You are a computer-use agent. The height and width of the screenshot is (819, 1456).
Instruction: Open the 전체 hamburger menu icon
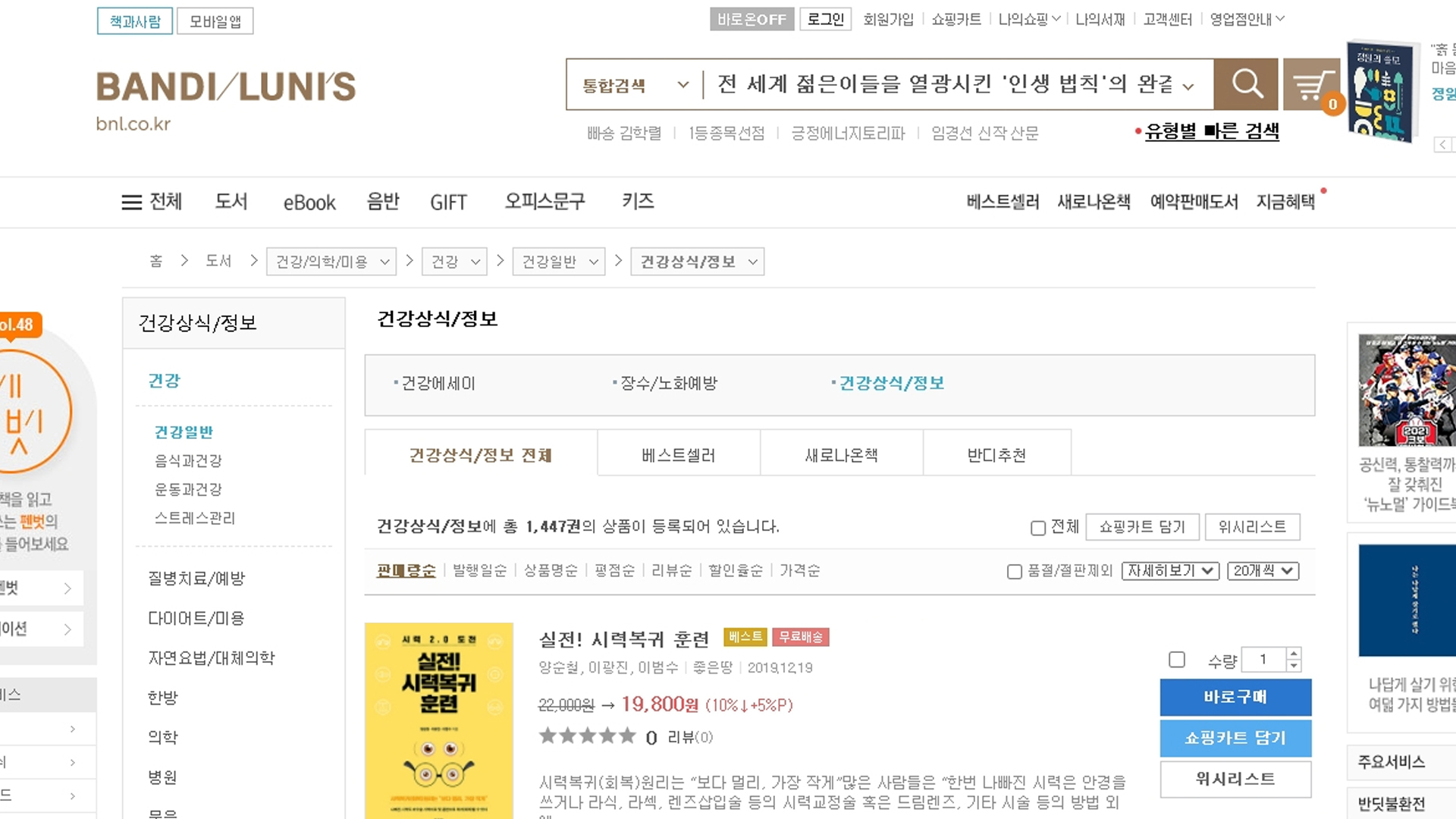point(132,202)
